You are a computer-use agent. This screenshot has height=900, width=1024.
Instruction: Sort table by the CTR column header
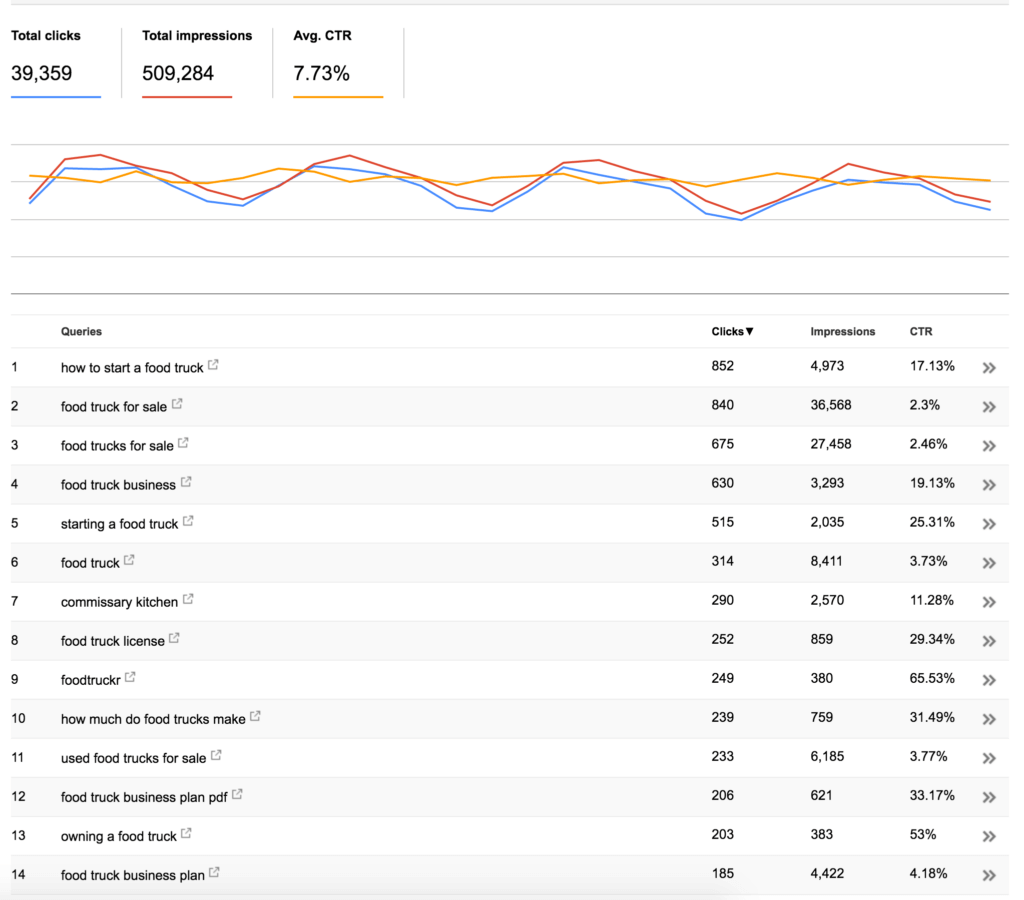(x=921, y=332)
